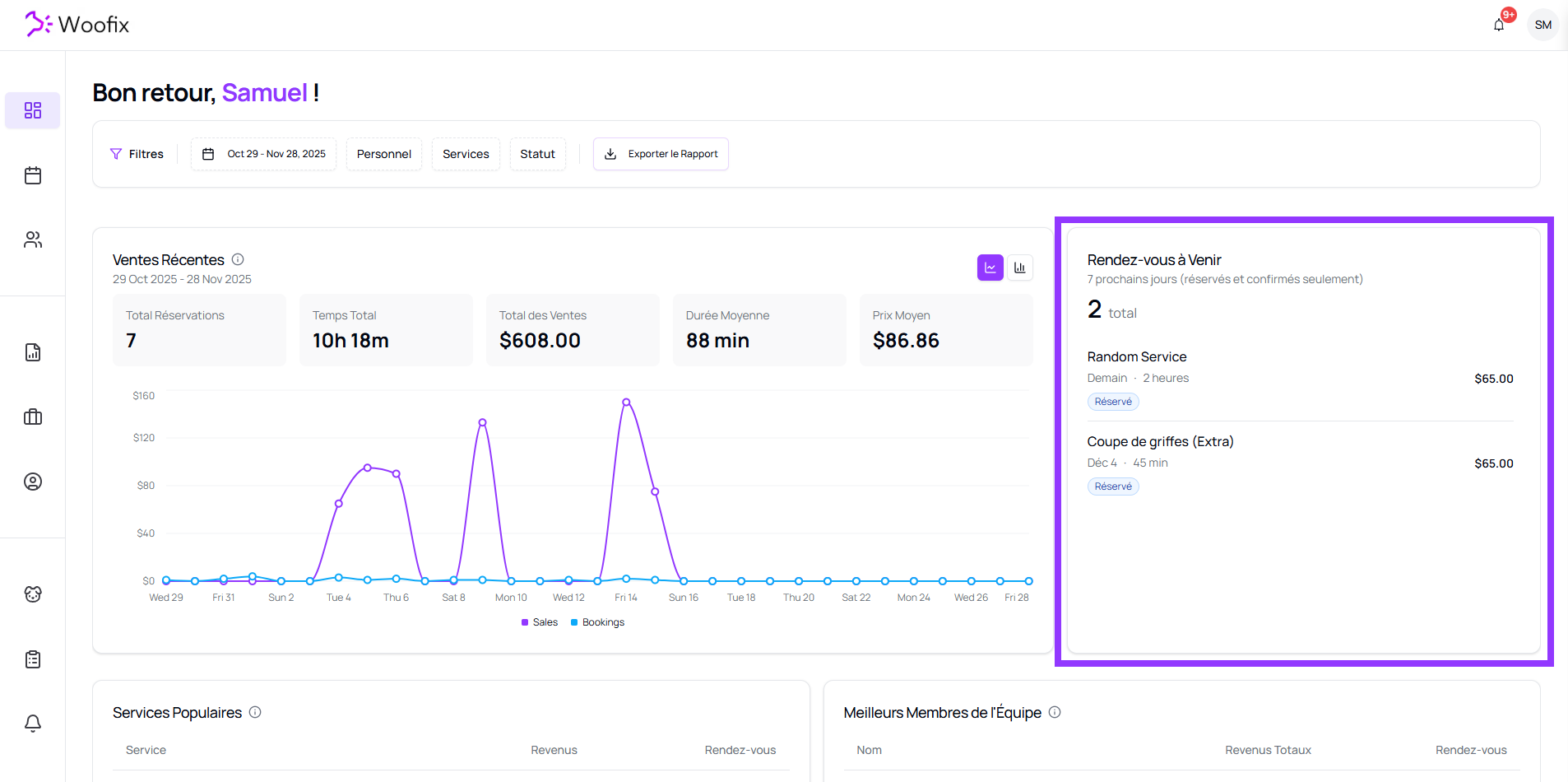Open the reports document icon in sidebar

(x=33, y=352)
